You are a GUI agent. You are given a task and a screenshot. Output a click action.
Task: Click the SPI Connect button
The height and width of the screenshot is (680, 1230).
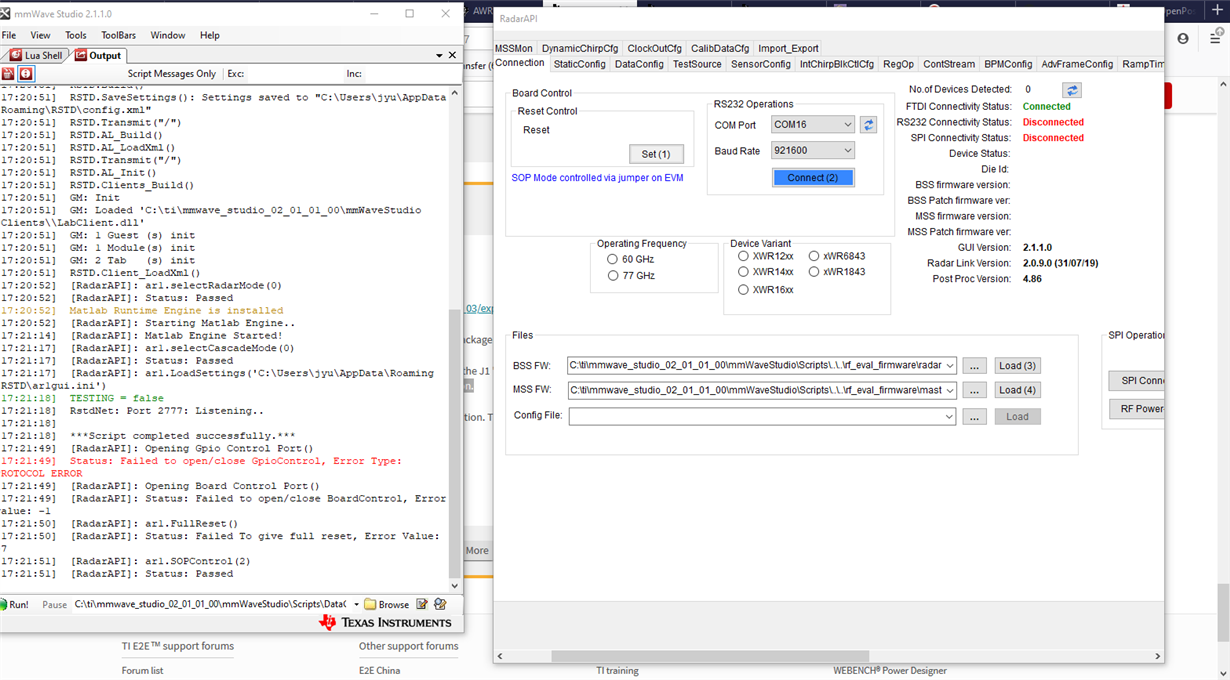pyautogui.click(x=1136, y=381)
